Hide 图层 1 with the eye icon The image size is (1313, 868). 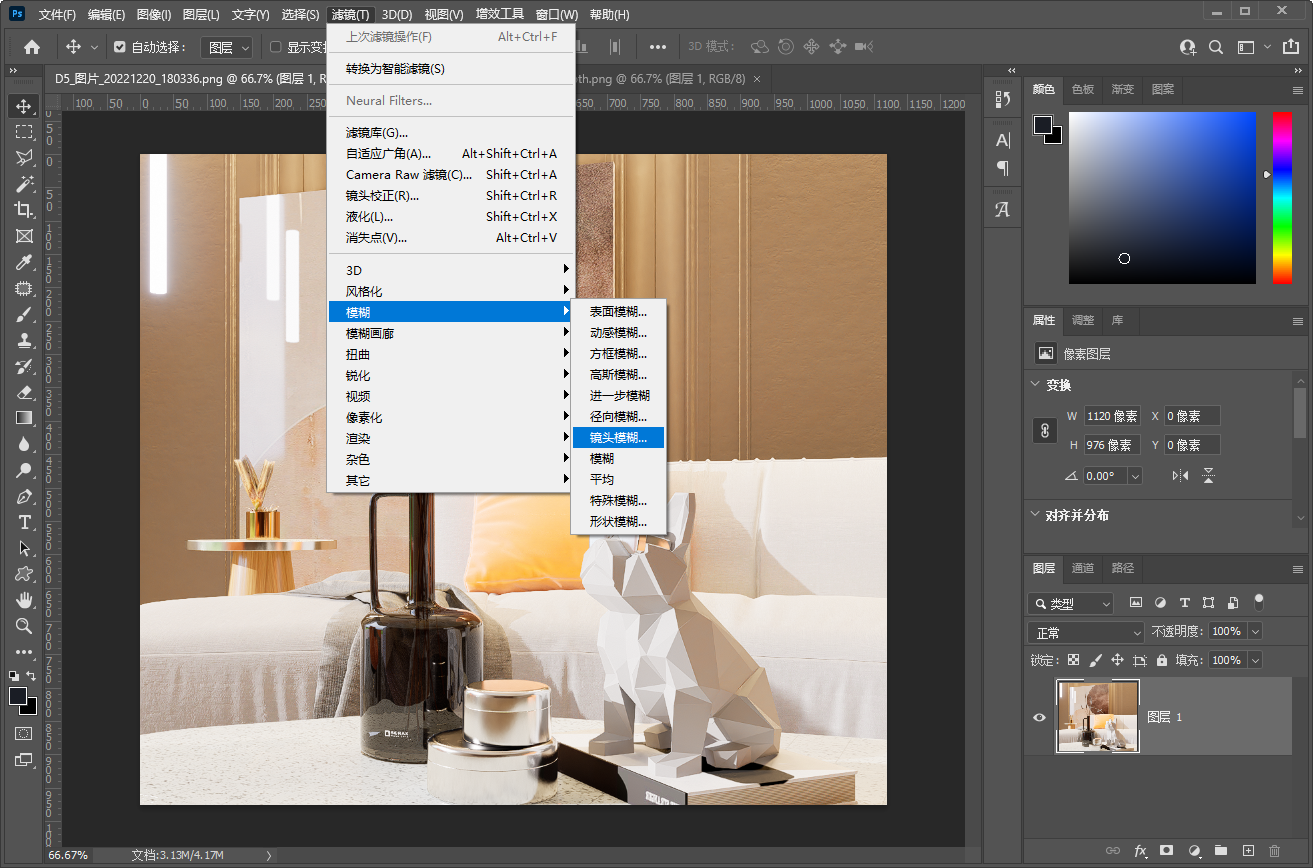coord(1040,717)
